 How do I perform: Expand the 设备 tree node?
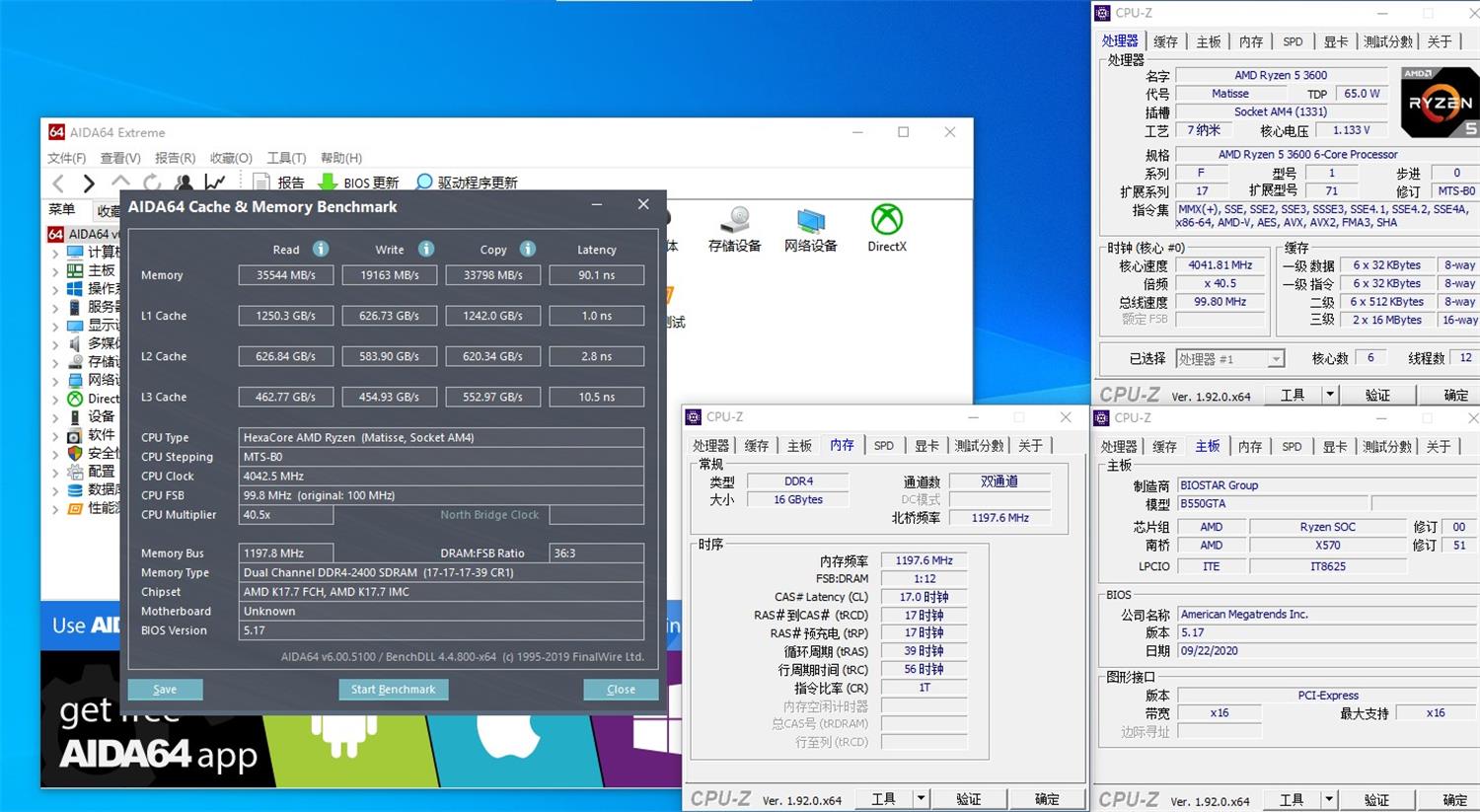pyautogui.click(x=55, y=416)
